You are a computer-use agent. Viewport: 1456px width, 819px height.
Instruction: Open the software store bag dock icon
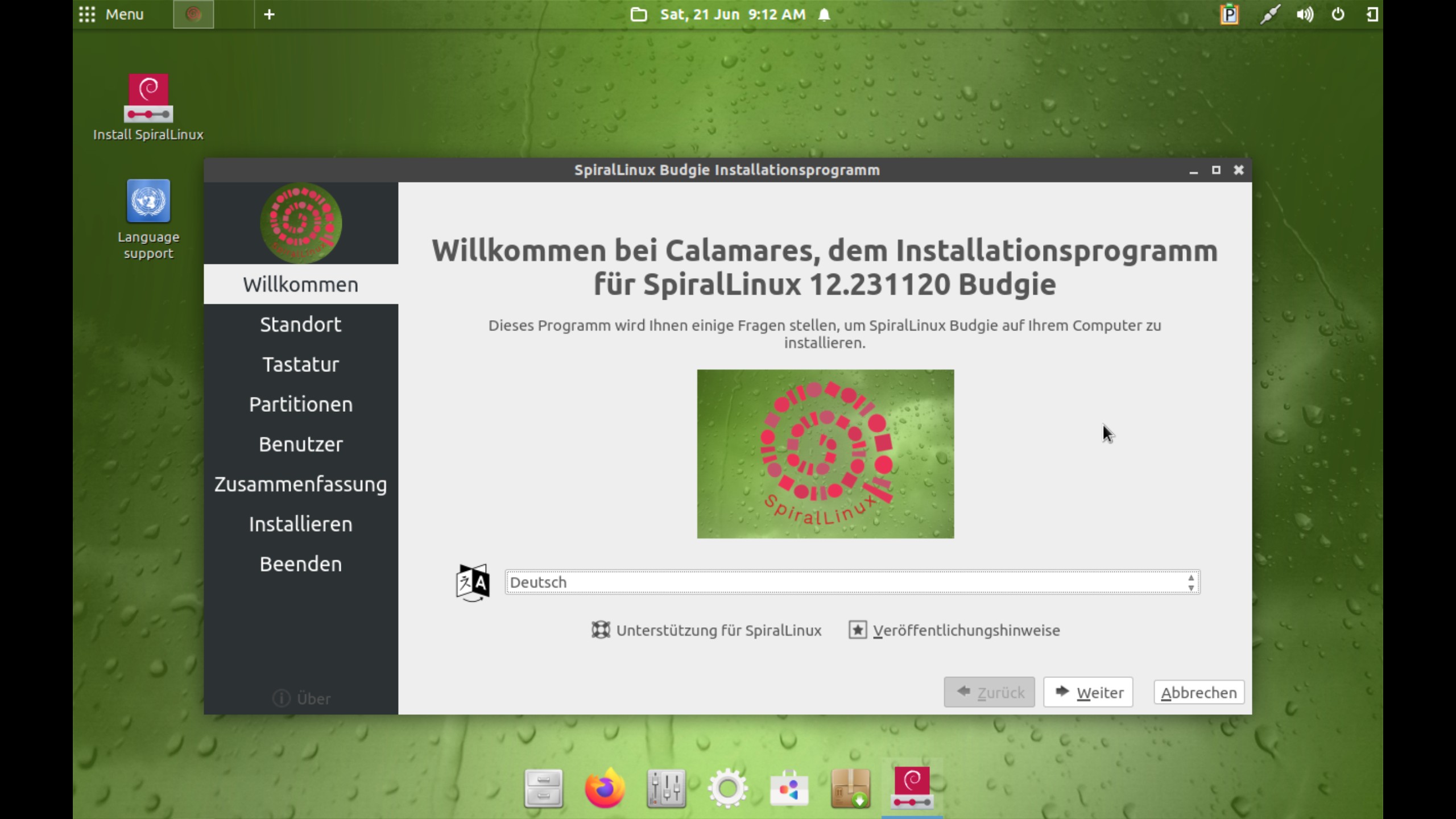tap(789, 788)
